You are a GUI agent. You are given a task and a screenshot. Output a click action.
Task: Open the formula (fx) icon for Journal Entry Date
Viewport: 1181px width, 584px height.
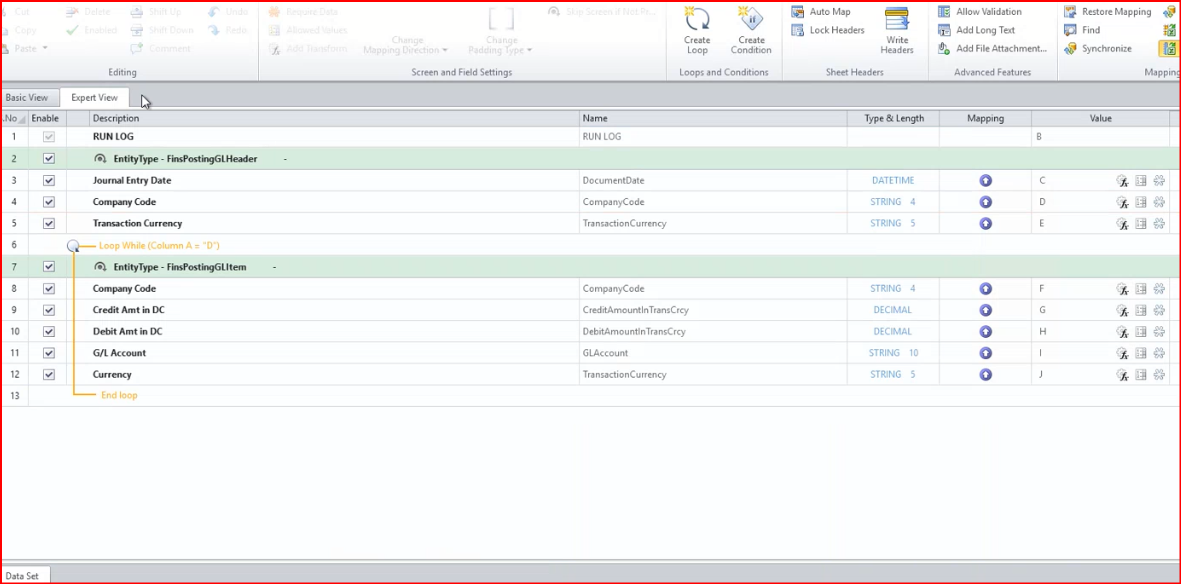(1121, 181)
